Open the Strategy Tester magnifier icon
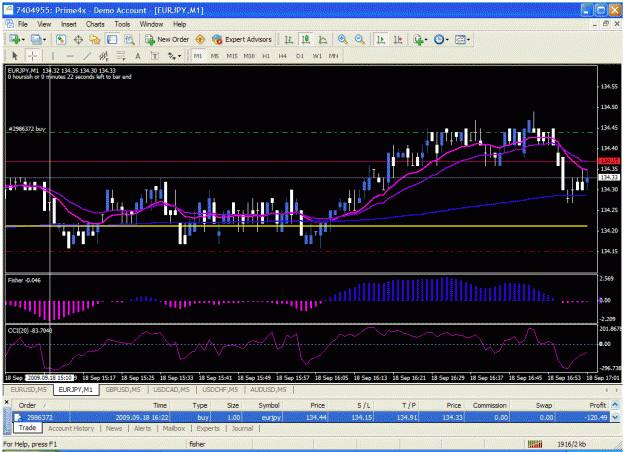Viewport: 625px width, 452px height. [x=129, y=39]
